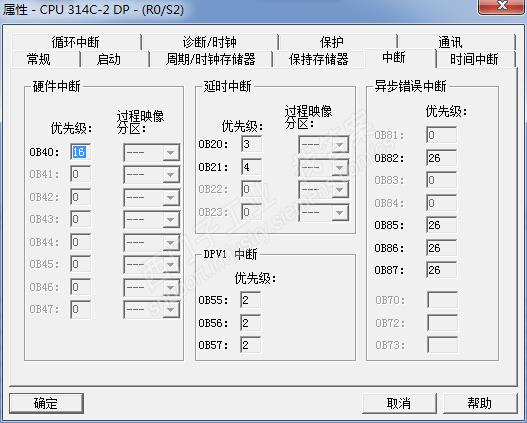Open the 时间中断 tab
This screenshot has height=423, width=527.
pyautogui.click(x=476, y=59)
